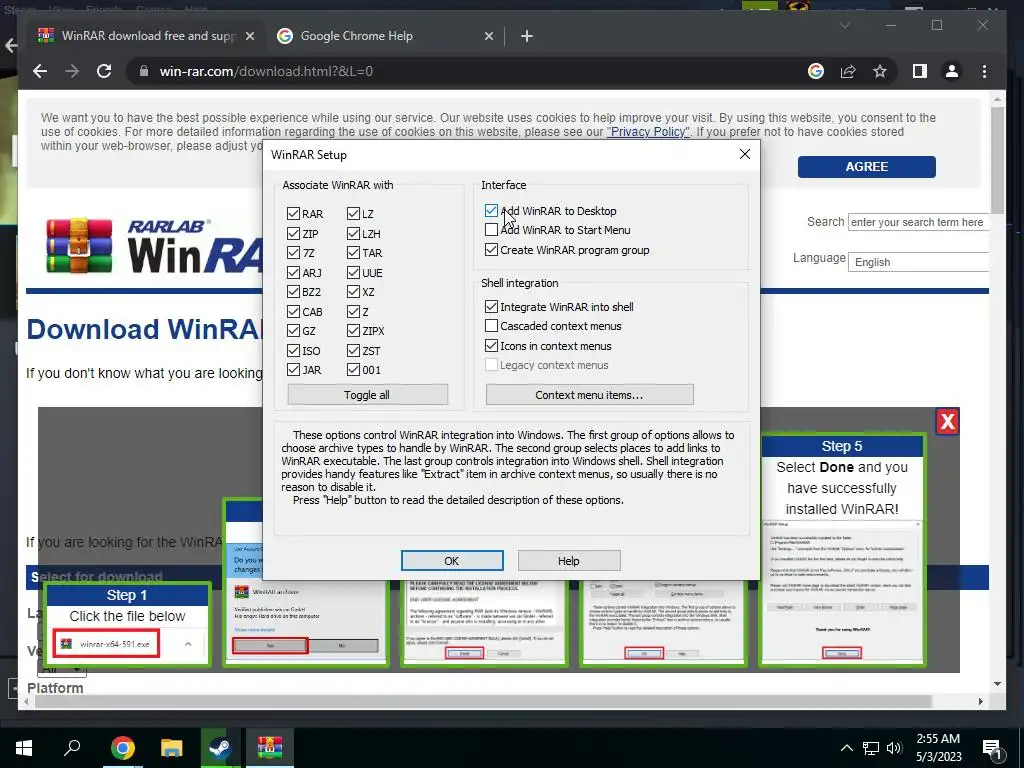Click the Step 5 thumbnail image
1024x768 pixels.
pos(842,591)
